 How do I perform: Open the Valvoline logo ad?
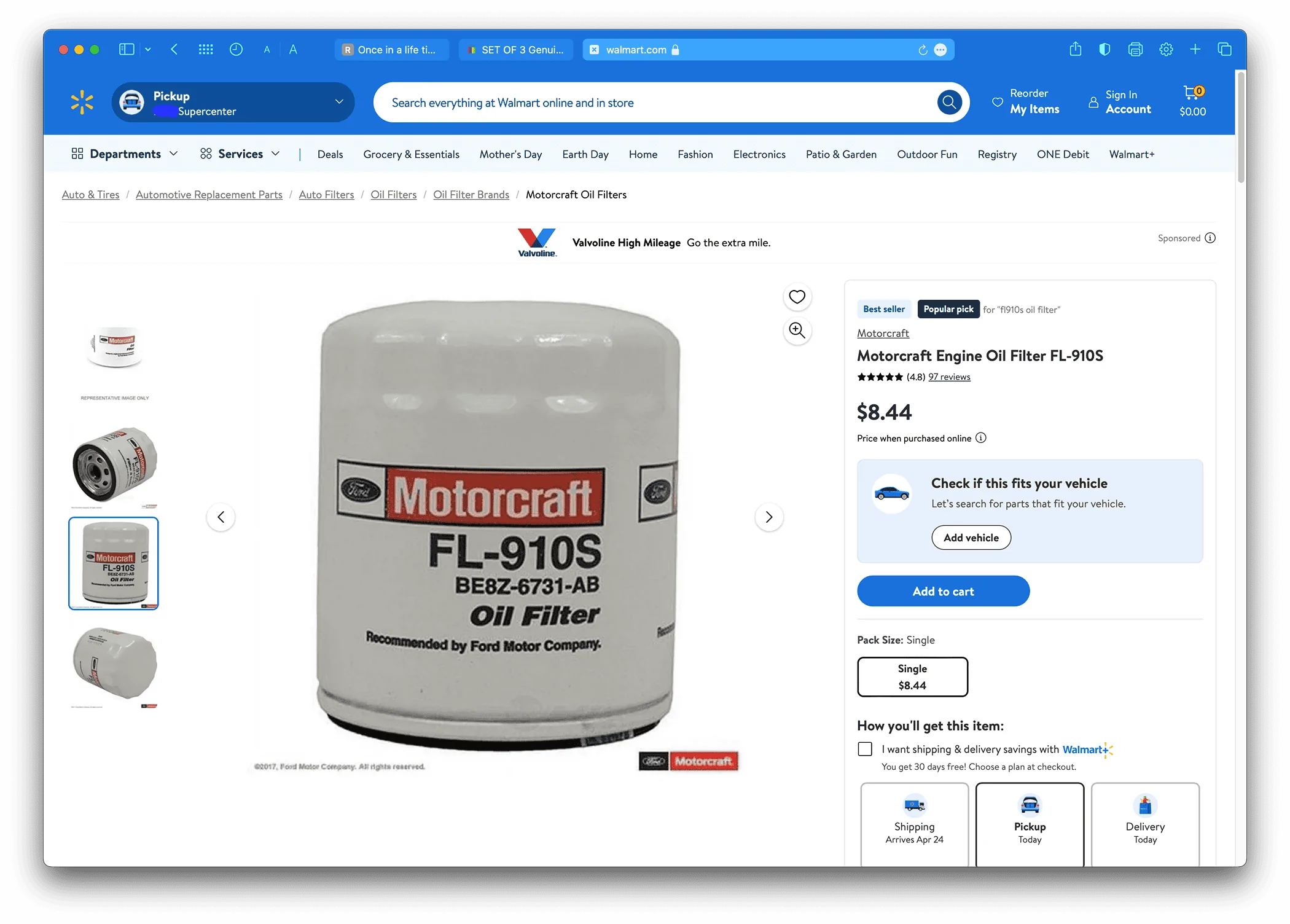(537, 243)
